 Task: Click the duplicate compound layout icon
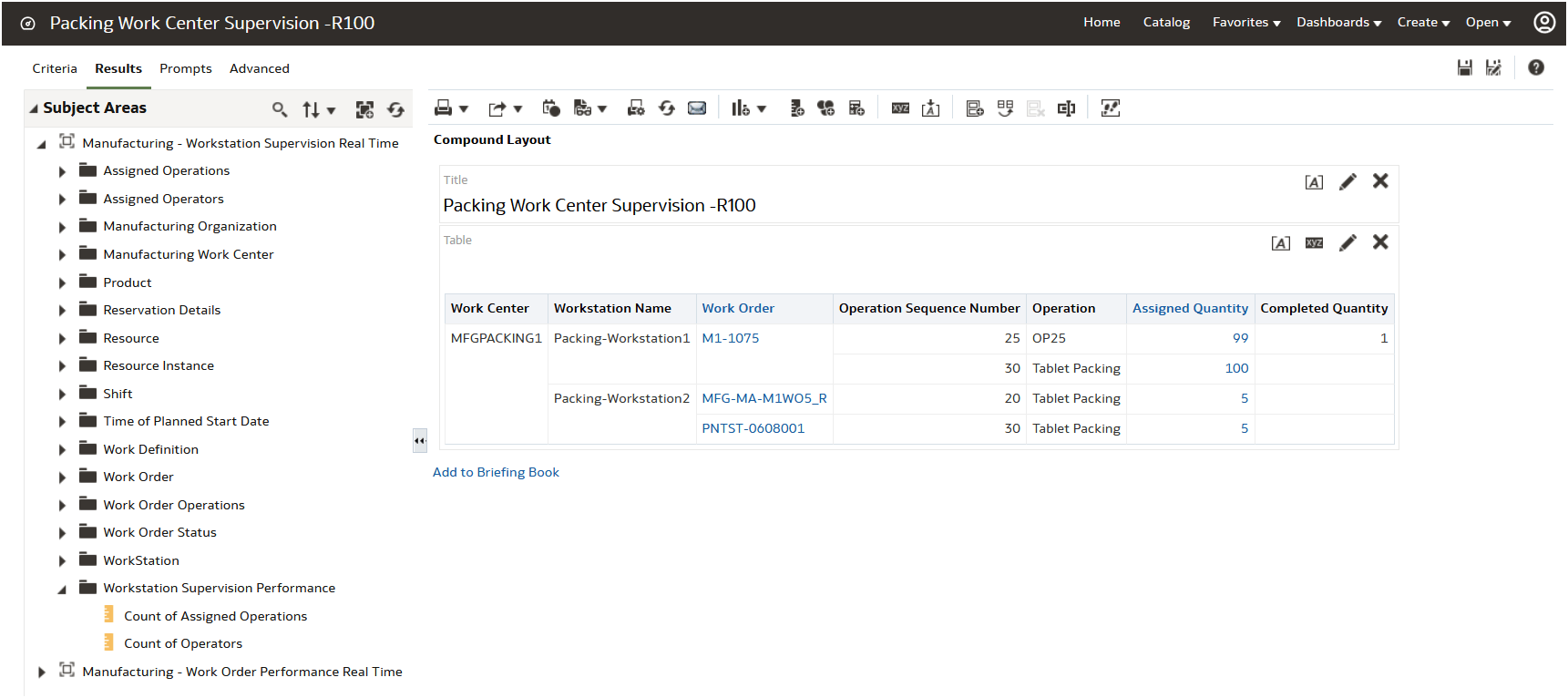1005,108
